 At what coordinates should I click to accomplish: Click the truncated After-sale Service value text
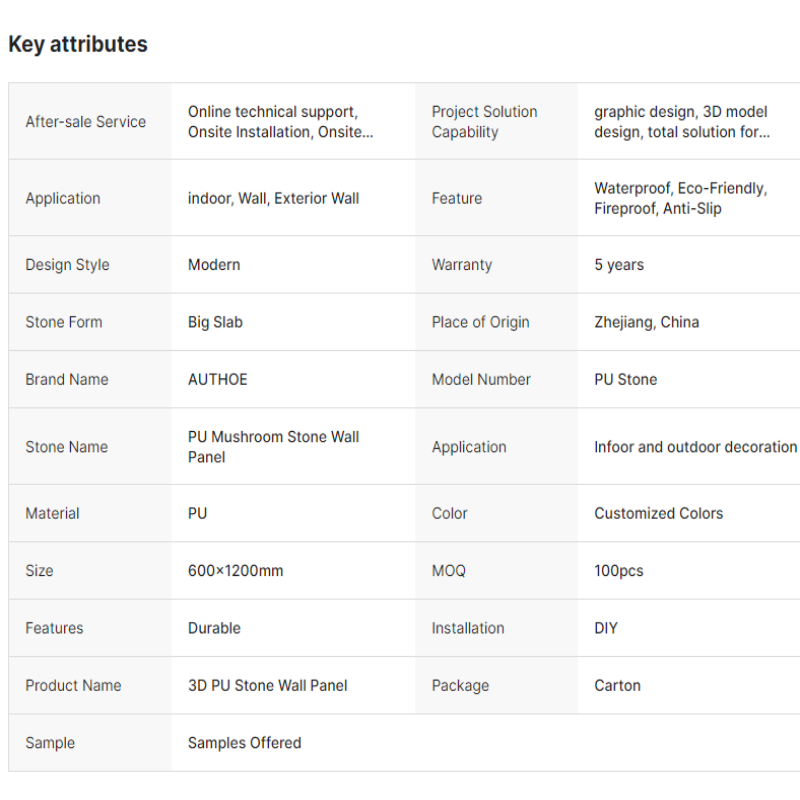pos(280,122)
